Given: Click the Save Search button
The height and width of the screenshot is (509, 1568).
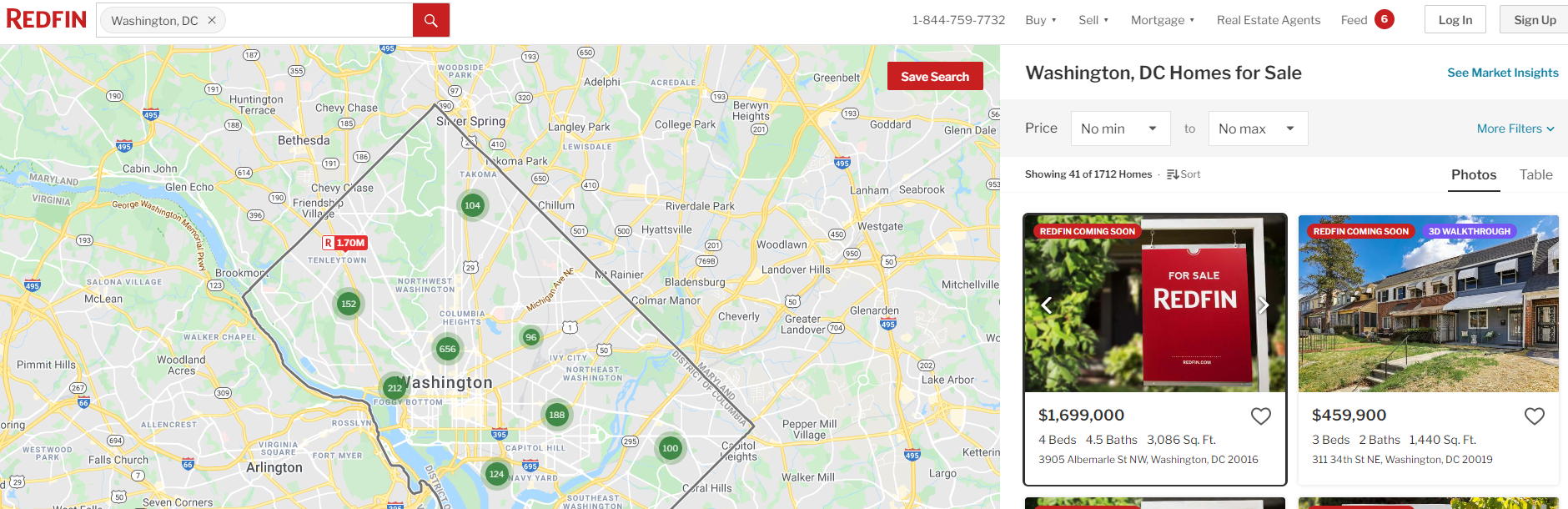Looking at the screenshot, I should pyautogui.click(x=935, y=76).
